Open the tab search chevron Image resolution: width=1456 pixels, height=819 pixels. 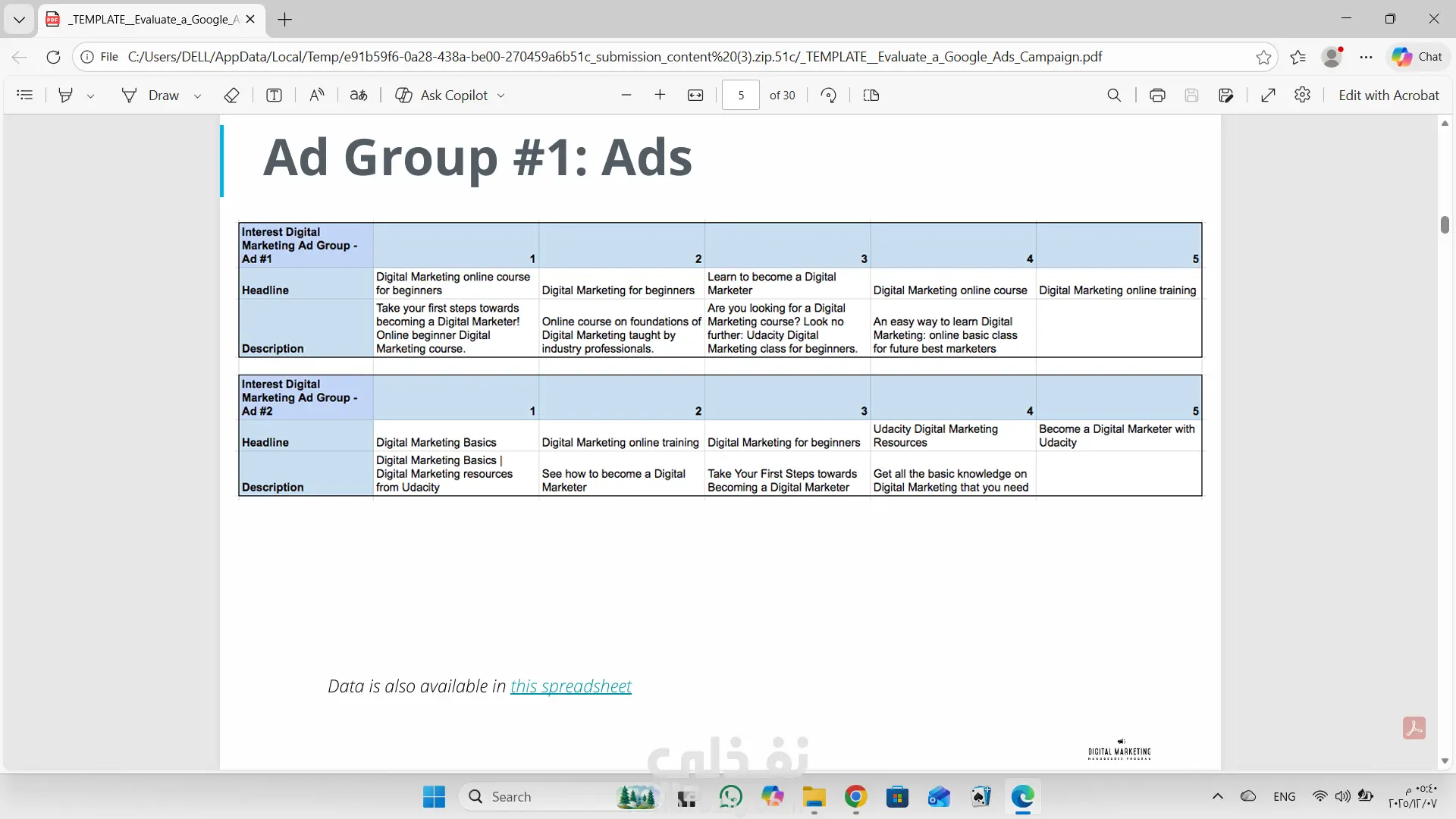click(x=19, y=20)
